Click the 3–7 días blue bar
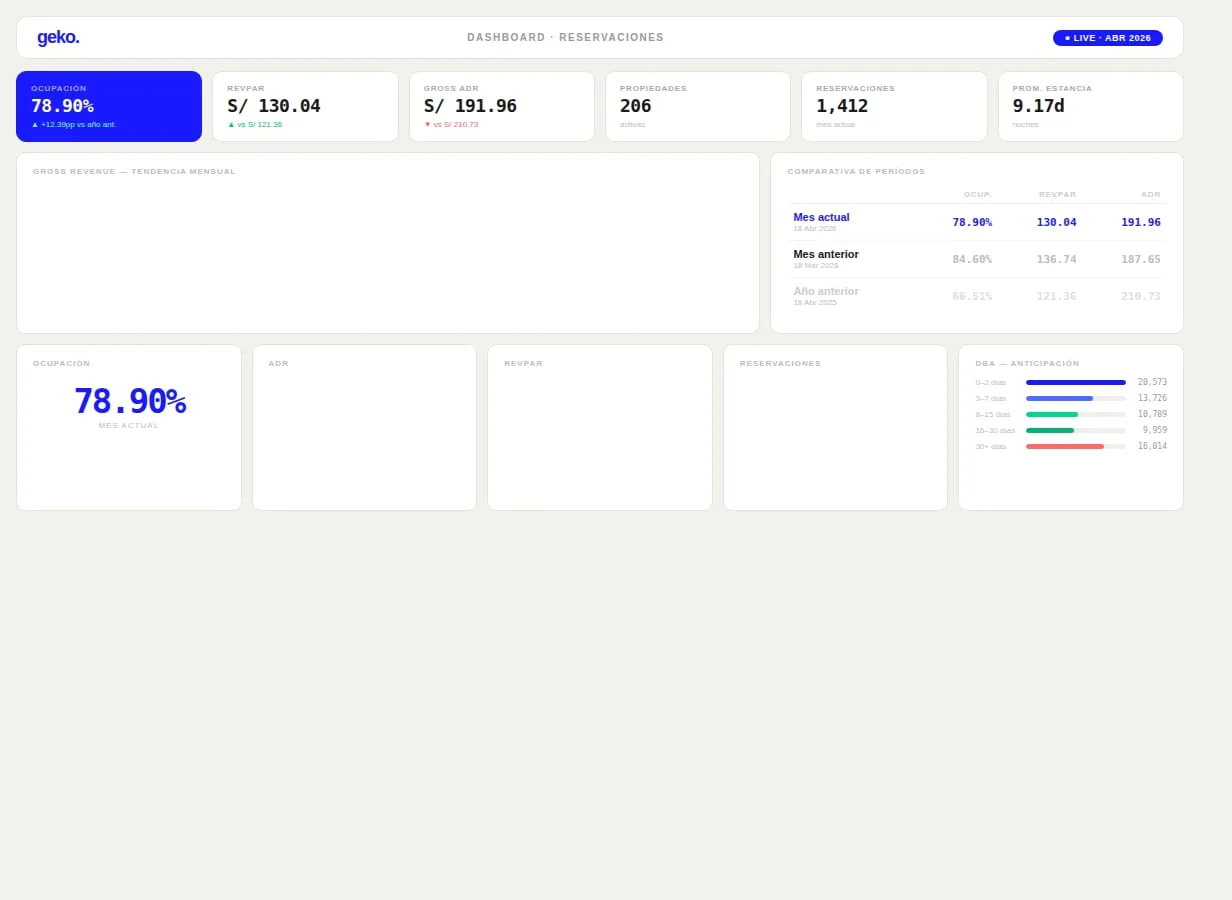The width and height of the screenshot is (1232, 900). pyautogui.click(x=1059, y=398)
